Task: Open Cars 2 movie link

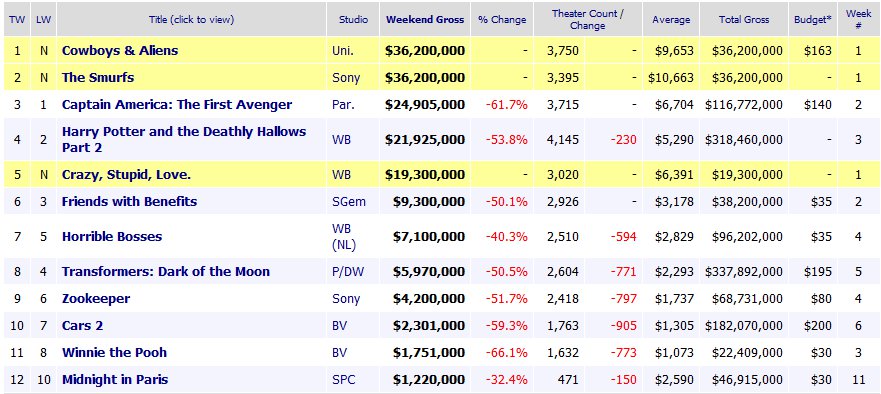Action: pyautogui.click(x=83, y=325)
